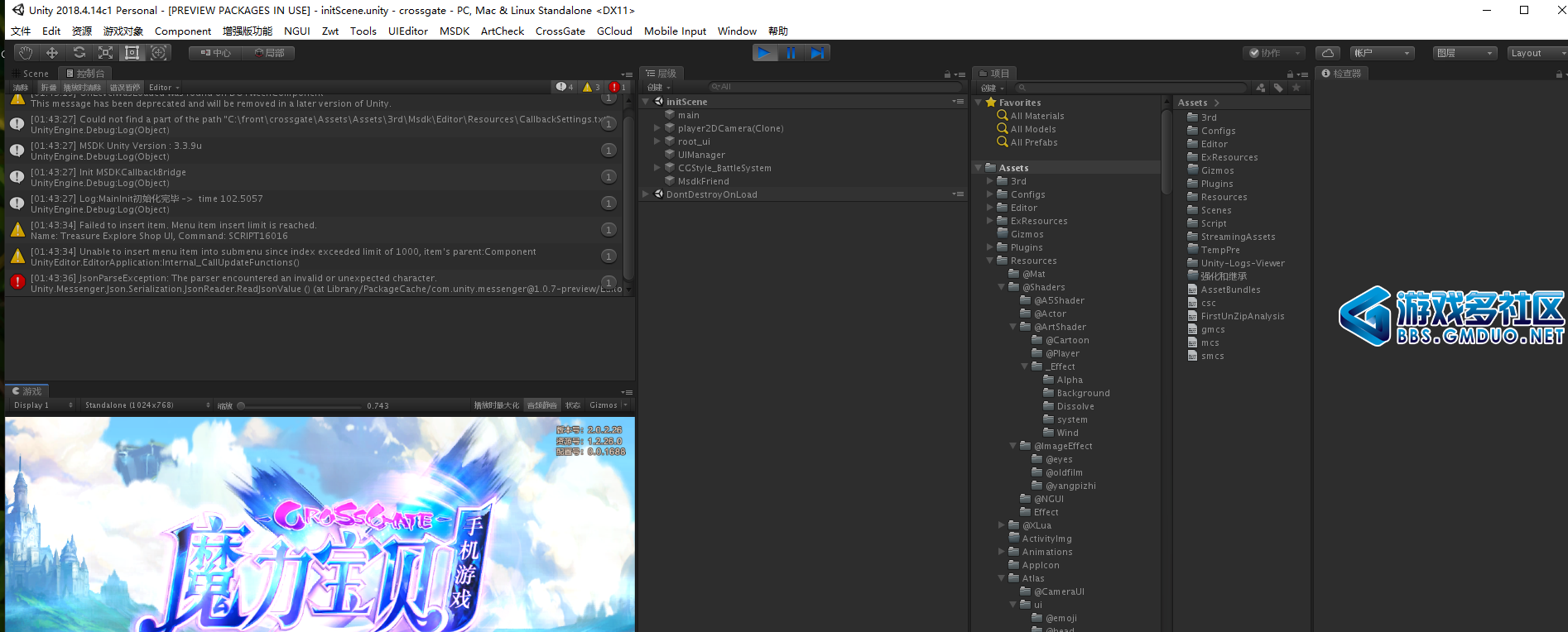Select the combined Transform tool
The height and width of the screenshot is (632, 1568).
(158, 53)
